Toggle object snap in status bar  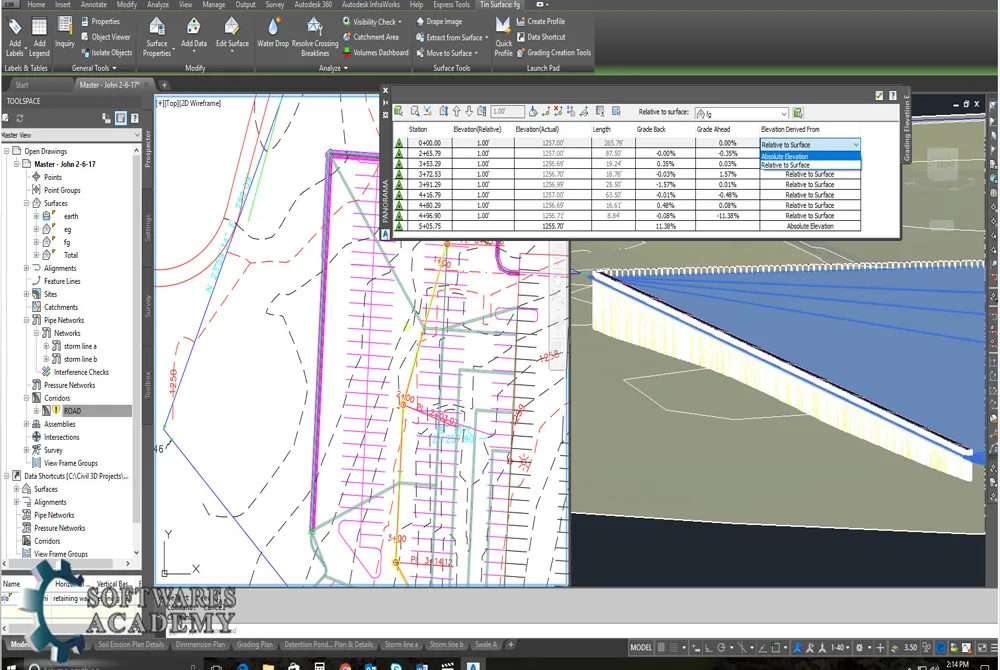(x=776, y=648)
